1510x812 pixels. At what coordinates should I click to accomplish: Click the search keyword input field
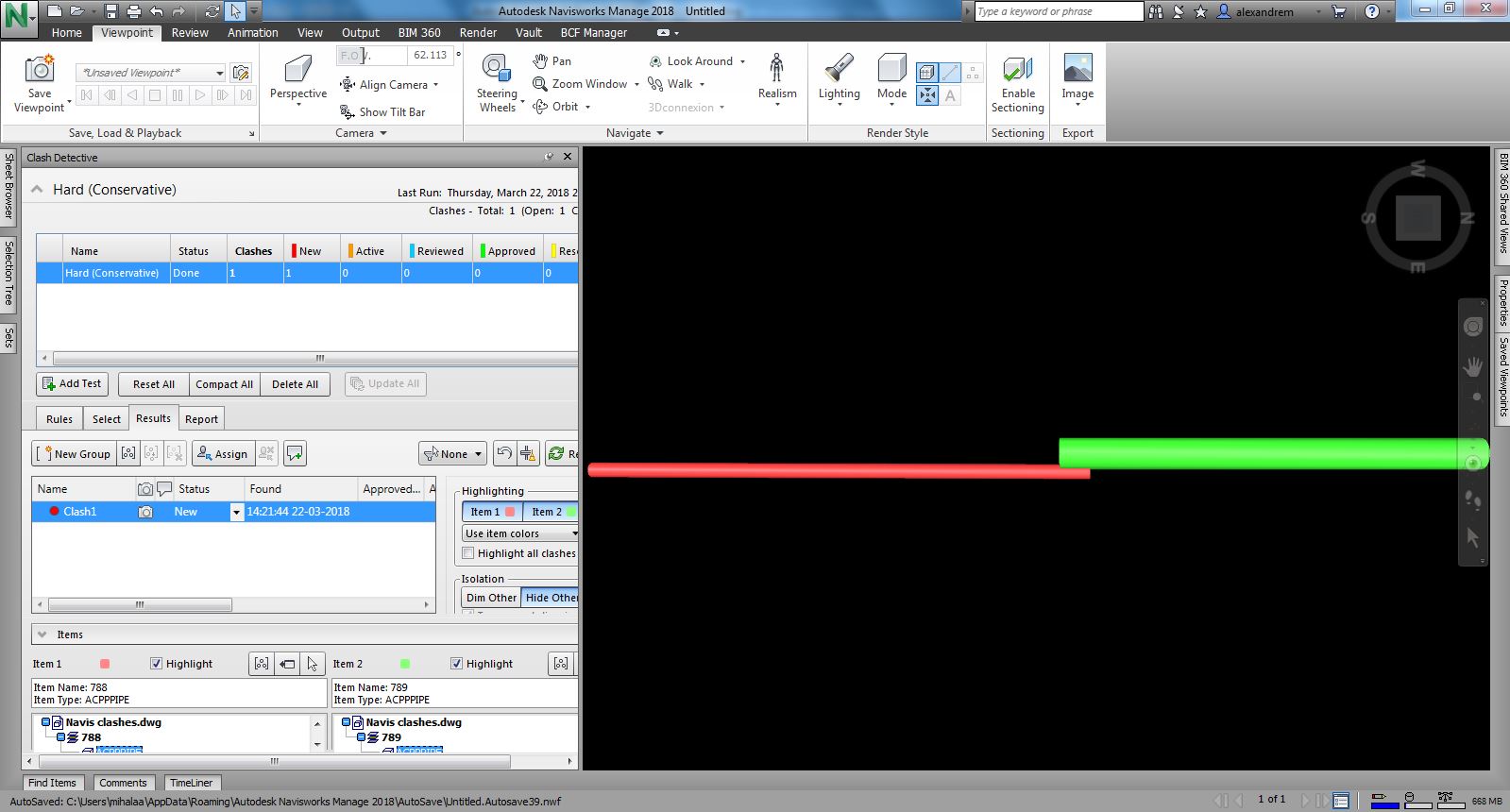(x=1058, y=11)
